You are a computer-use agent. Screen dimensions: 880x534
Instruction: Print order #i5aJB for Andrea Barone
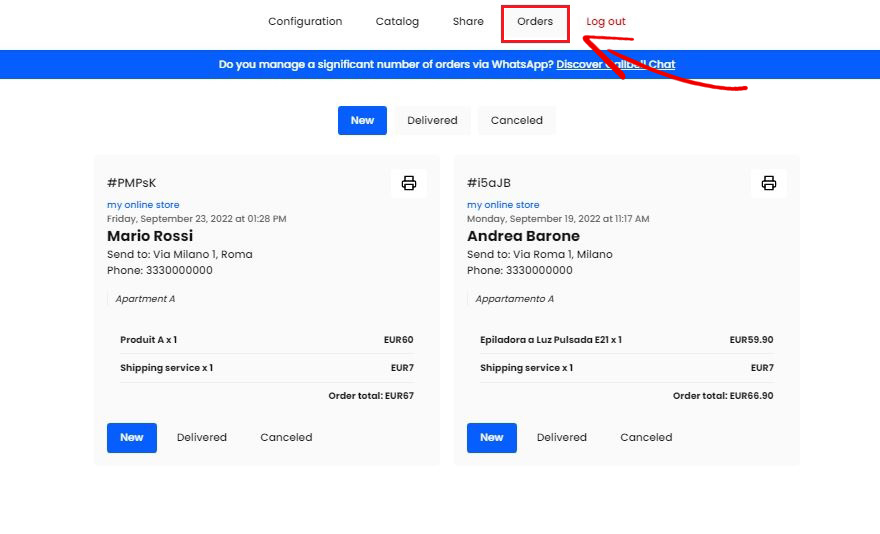[x=768, y=183]
